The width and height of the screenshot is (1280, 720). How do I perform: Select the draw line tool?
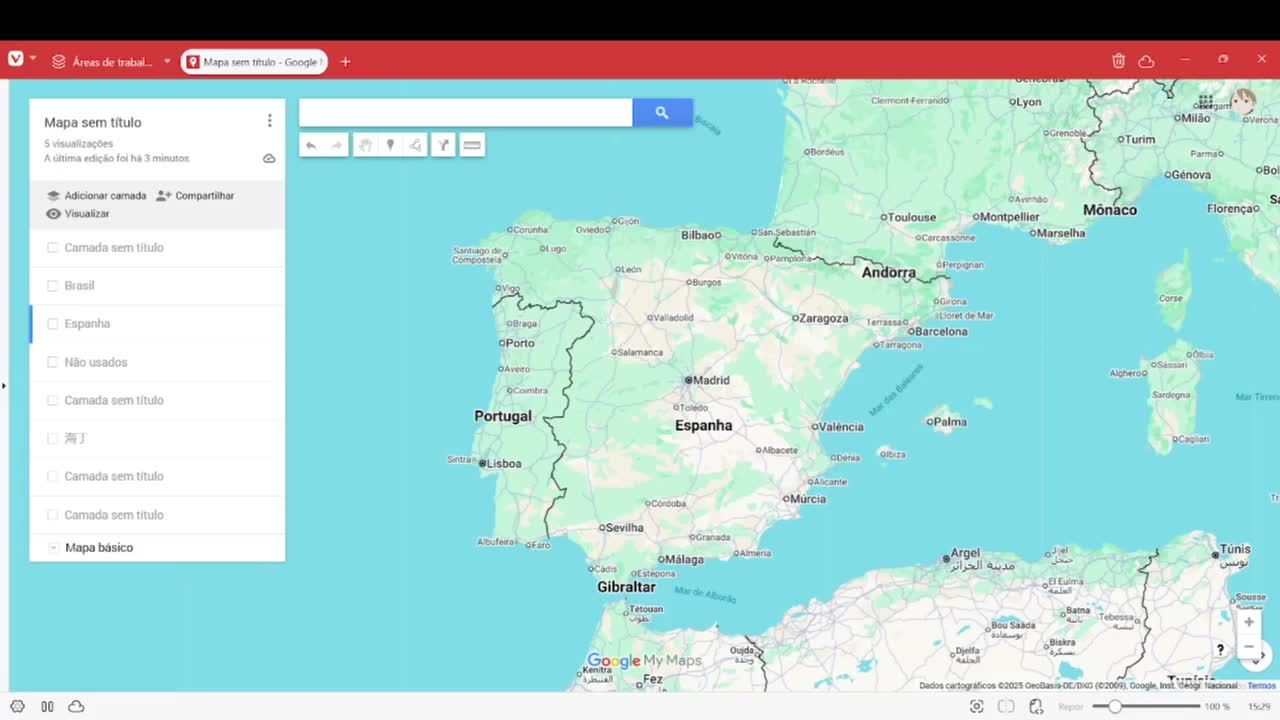415,146
